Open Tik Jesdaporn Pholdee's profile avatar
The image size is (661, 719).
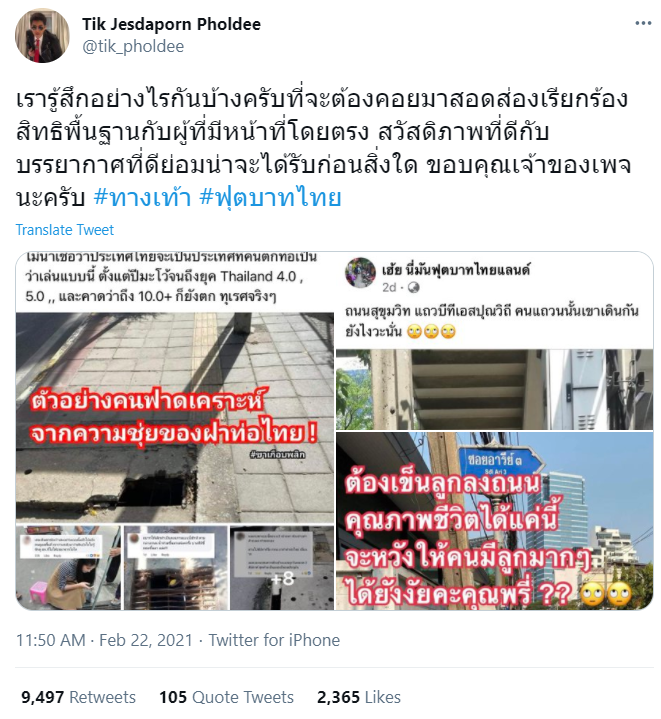coord(42,35)
